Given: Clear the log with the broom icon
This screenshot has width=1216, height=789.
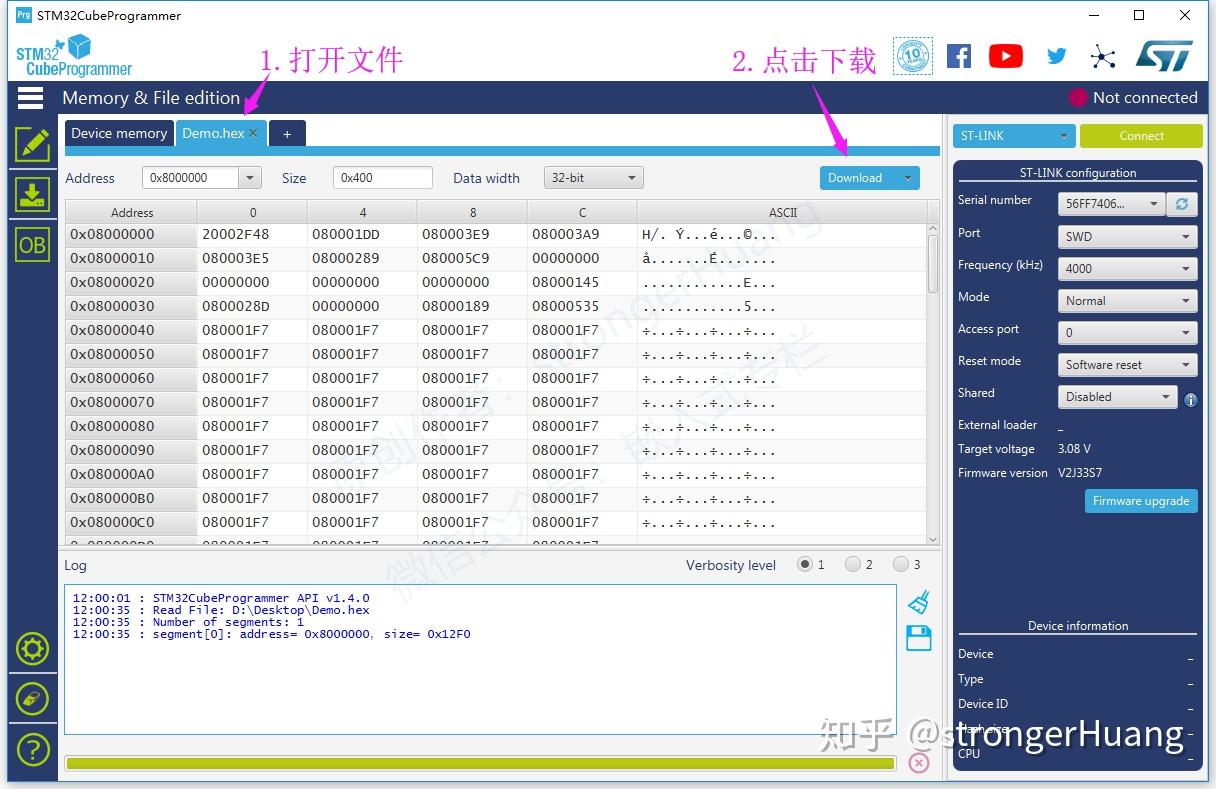Looking at the screenshot, I should pyautogui.click(x=918, y=601).
